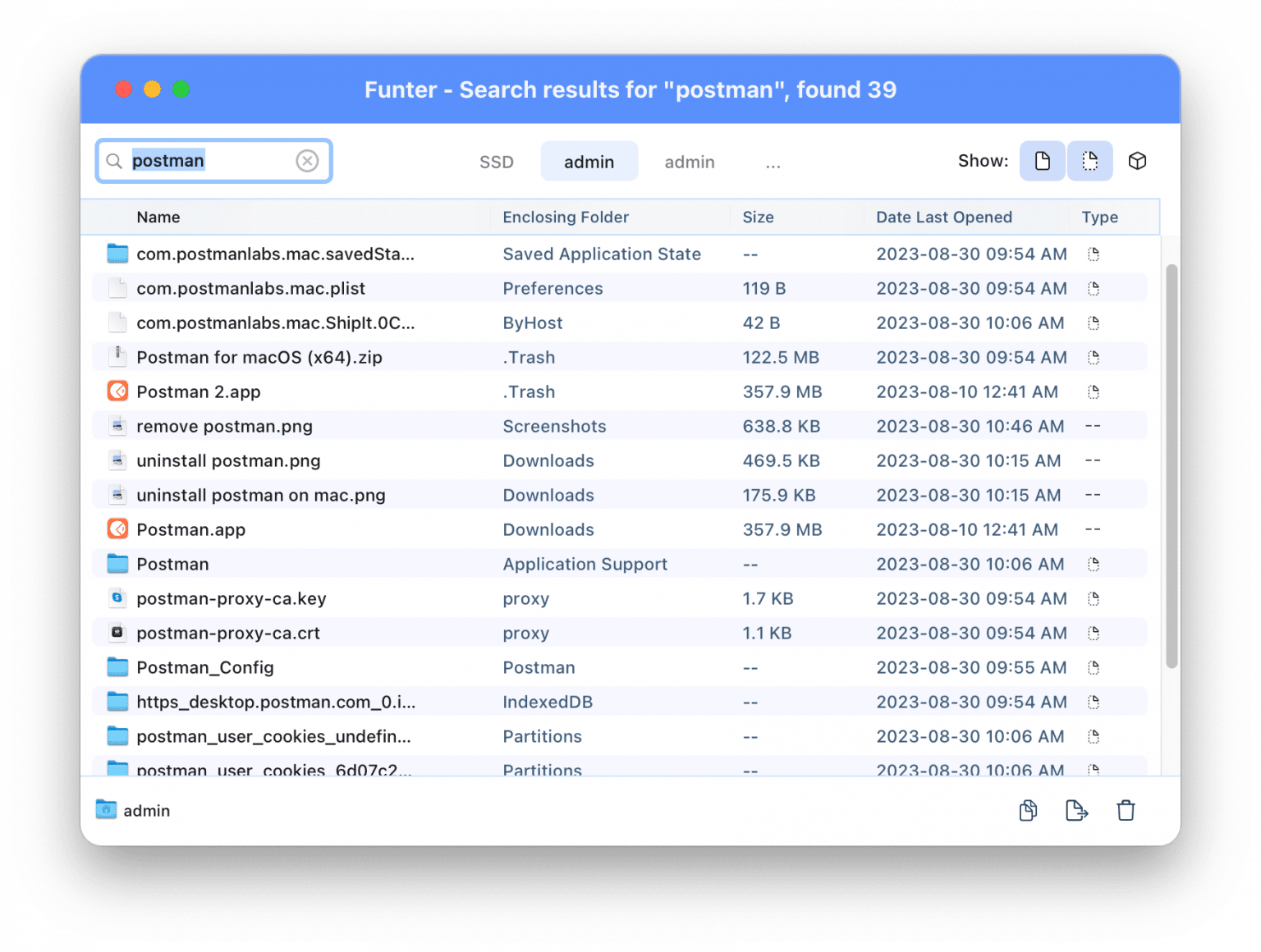Toggle showing regular files in results
The image size is (1261, 952).
1042,161
